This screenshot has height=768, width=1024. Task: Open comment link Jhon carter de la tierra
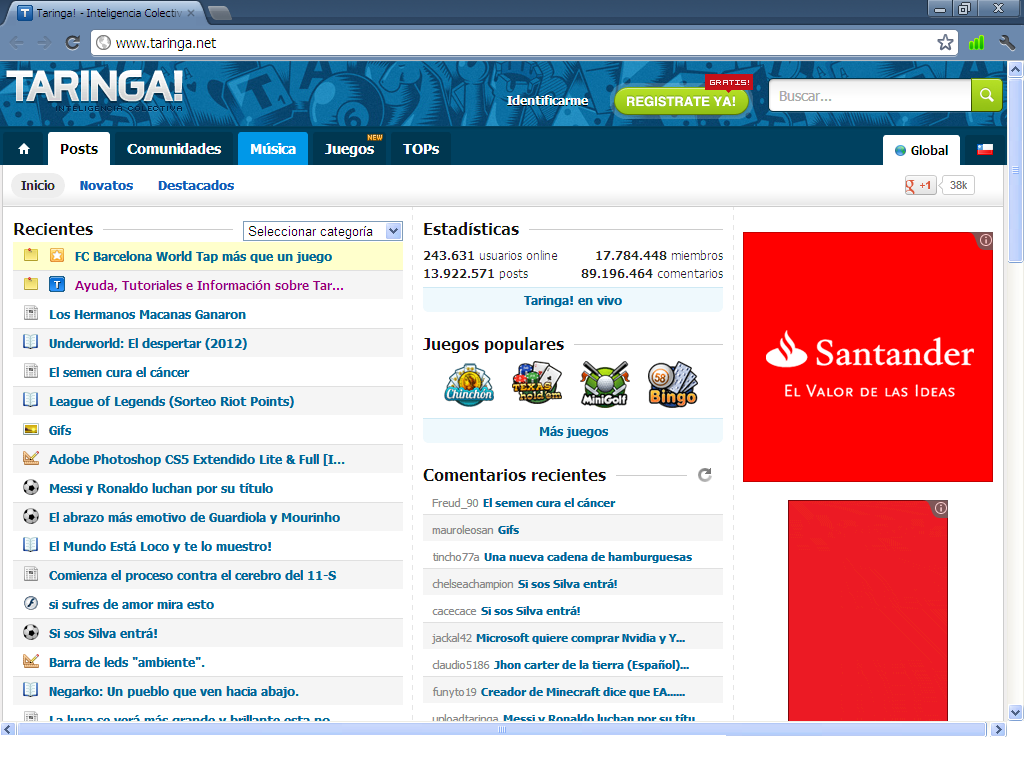(591, 665)
